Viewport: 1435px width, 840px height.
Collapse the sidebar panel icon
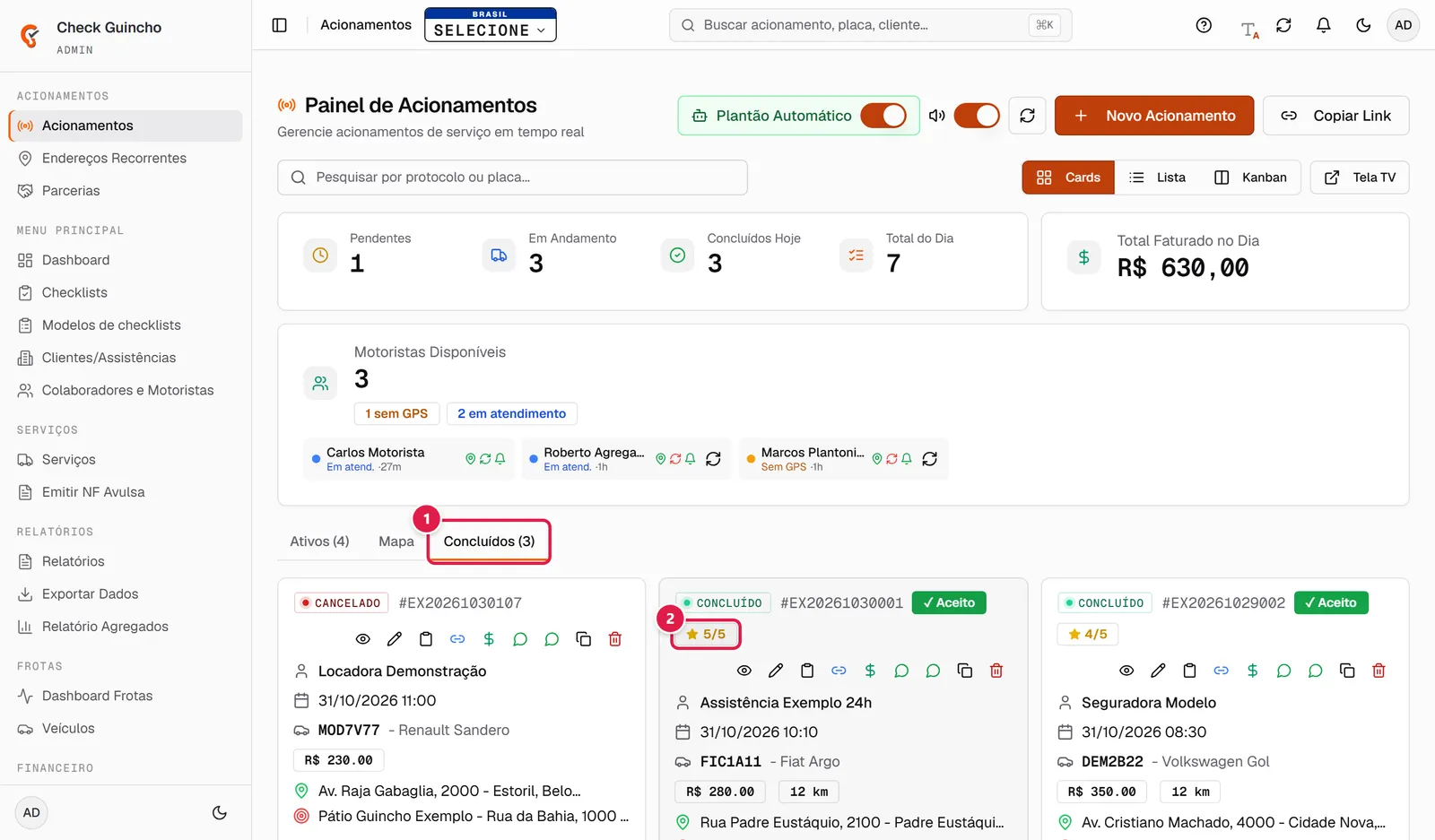tap(280, 25)
